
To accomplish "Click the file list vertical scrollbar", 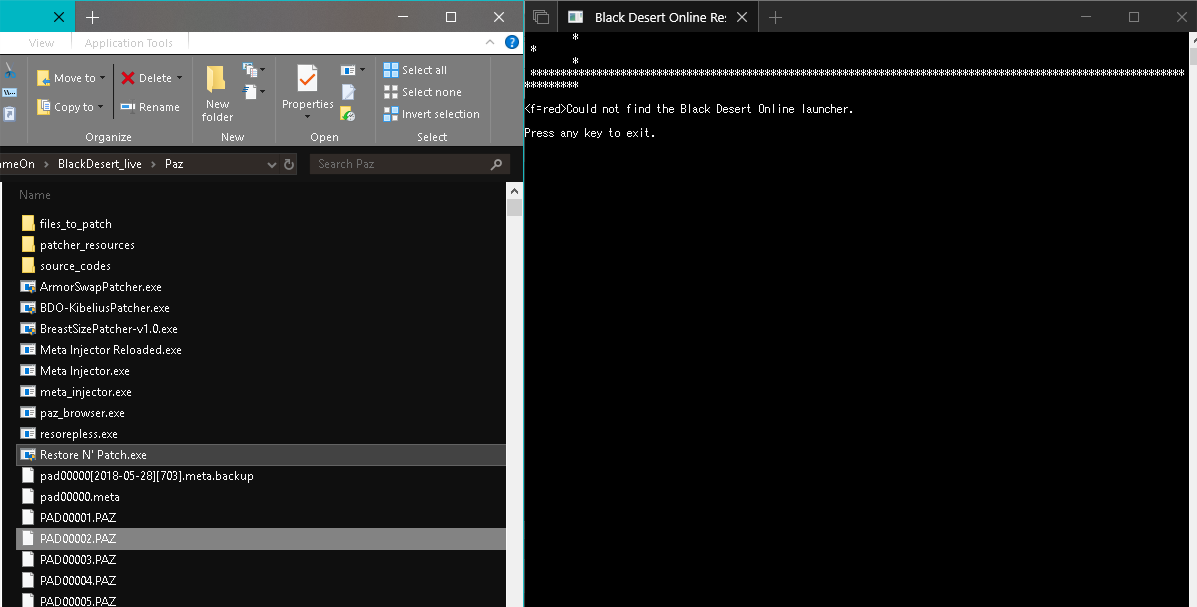I will [514, 400].
